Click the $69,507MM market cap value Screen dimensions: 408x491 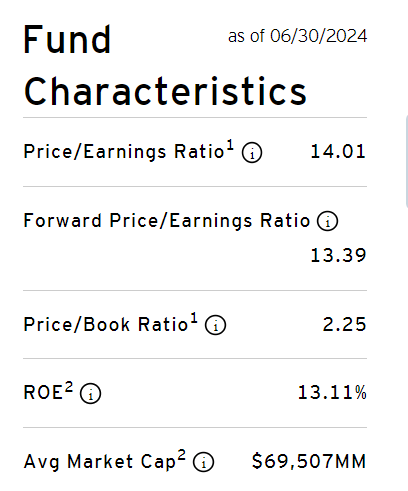point(309,462)
